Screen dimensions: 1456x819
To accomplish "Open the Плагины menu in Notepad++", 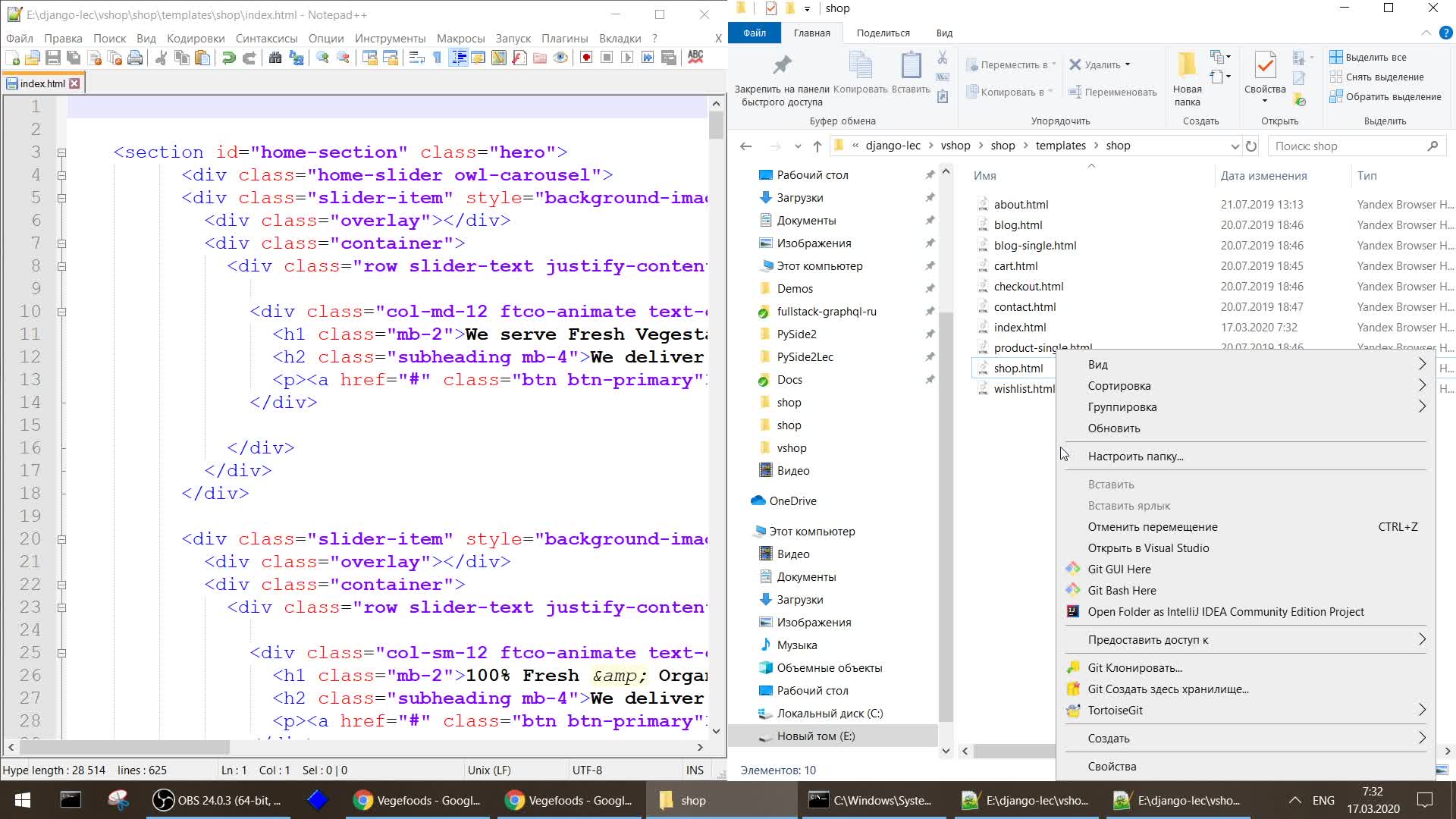I will [564, 38].
